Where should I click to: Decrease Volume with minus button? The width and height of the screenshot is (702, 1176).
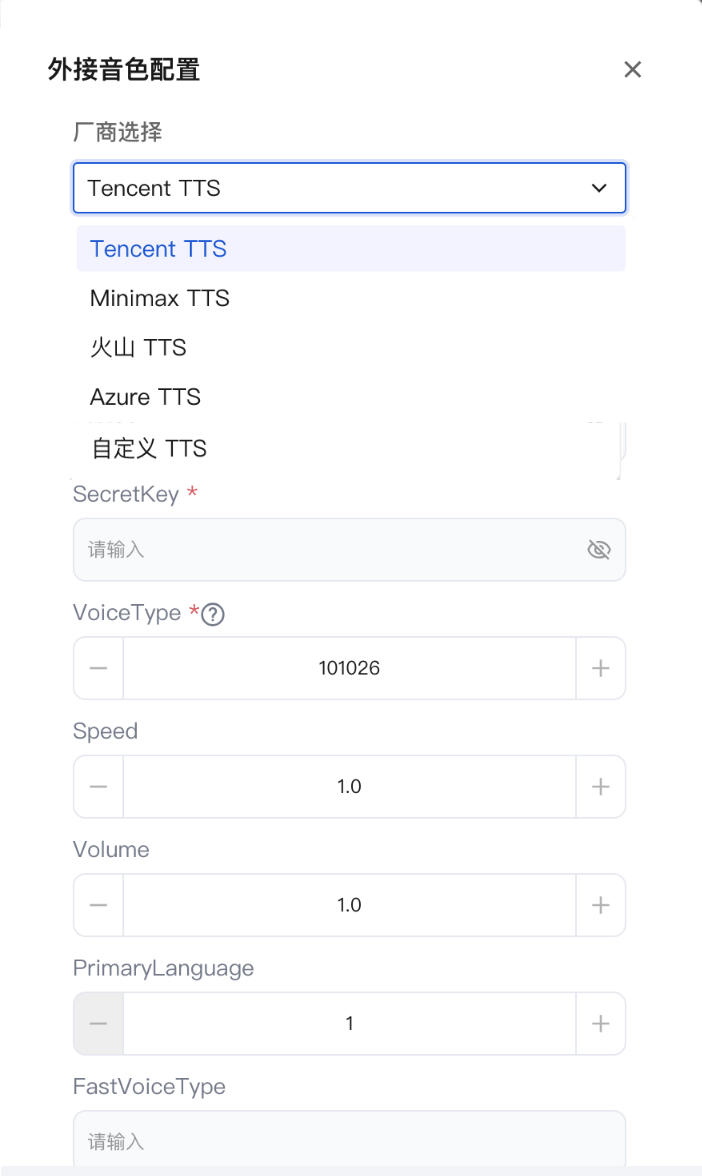(98, 905)
